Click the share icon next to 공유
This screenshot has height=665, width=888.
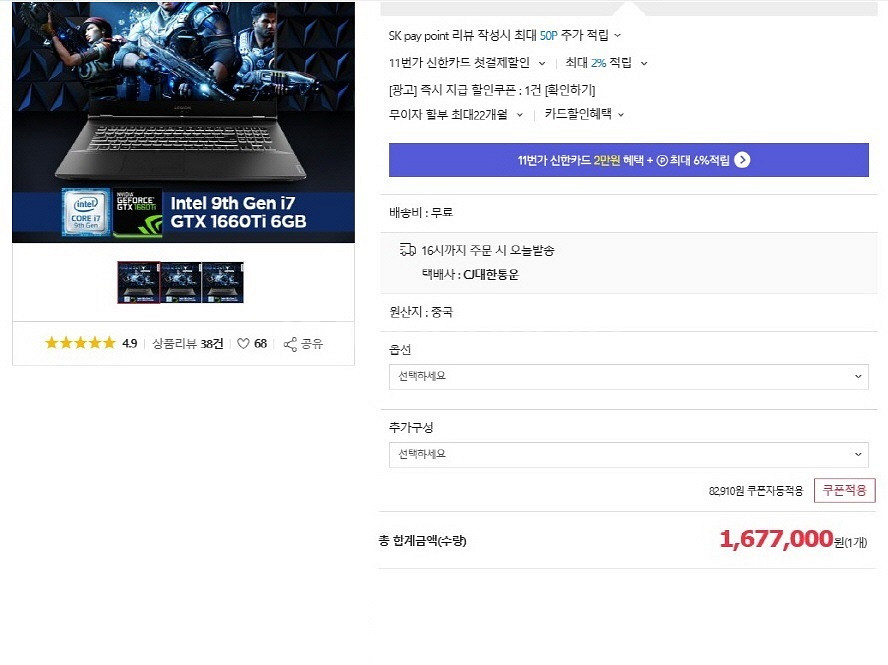(x=290, y=344)
